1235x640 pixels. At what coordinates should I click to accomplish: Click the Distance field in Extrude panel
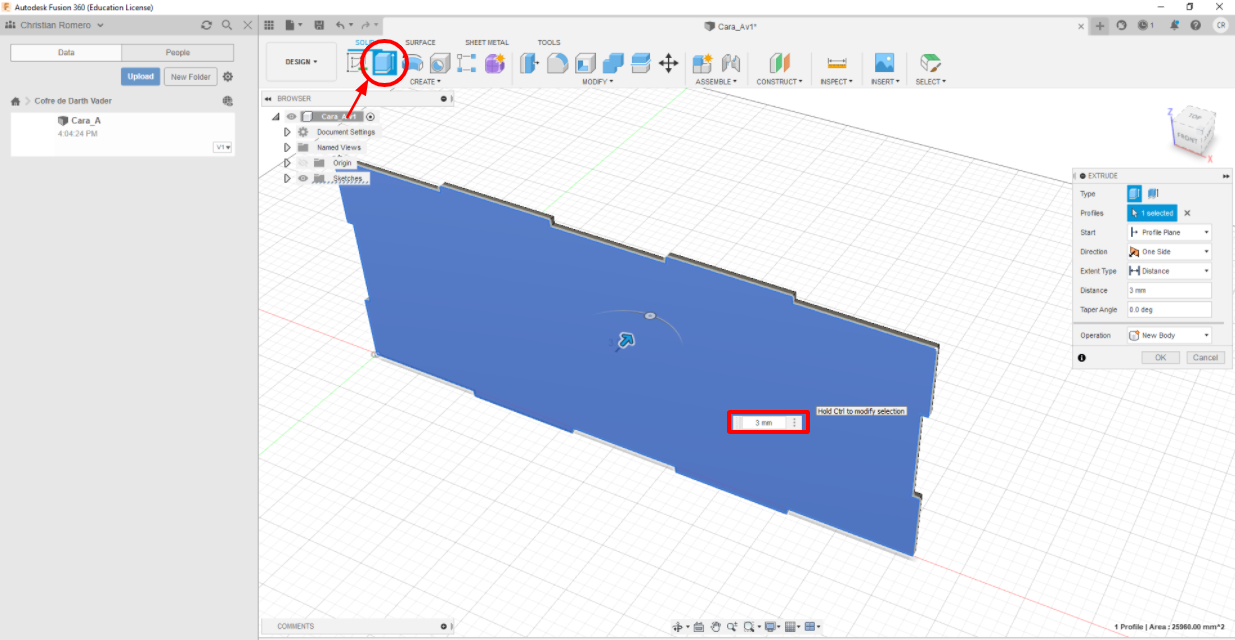(x=1169, y=290)
